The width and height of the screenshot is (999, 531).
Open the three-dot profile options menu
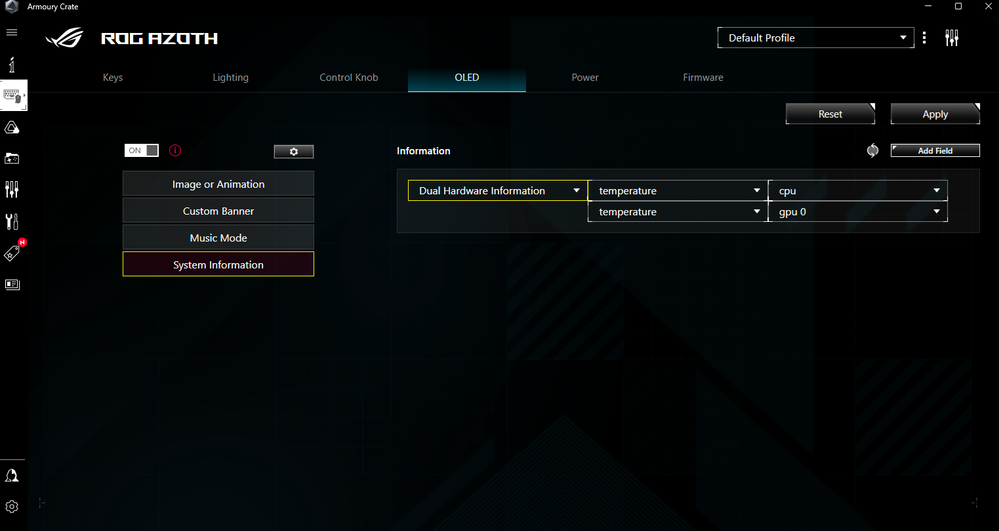click(924, 38)
